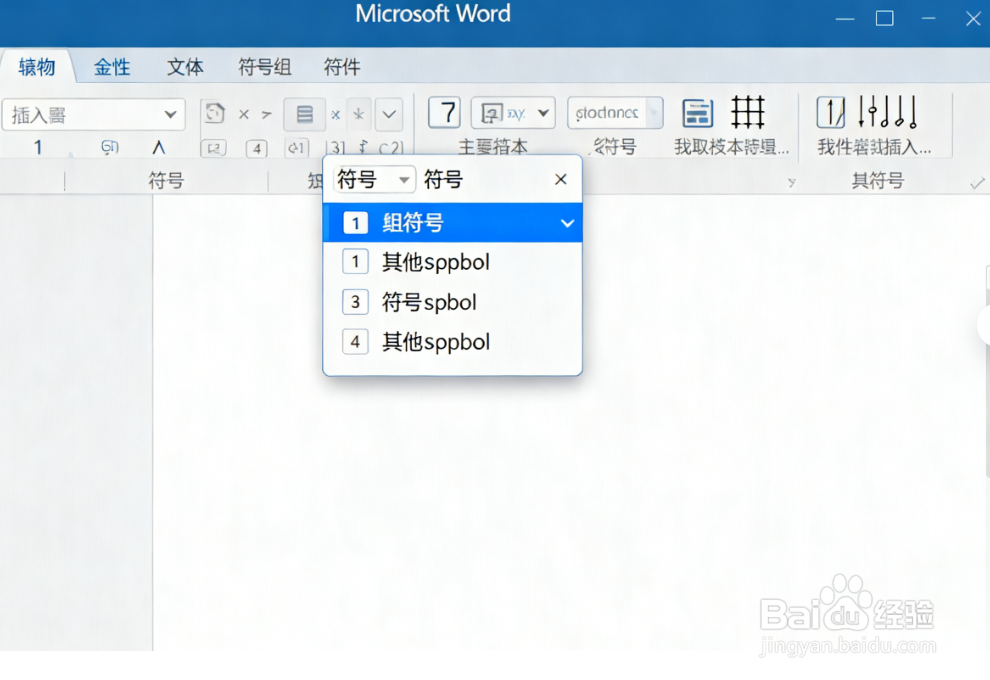Viewport: 990px width, 680px height.
Task: Click the A caret icon in the ribbon's second row
Action: click(158, 148)
